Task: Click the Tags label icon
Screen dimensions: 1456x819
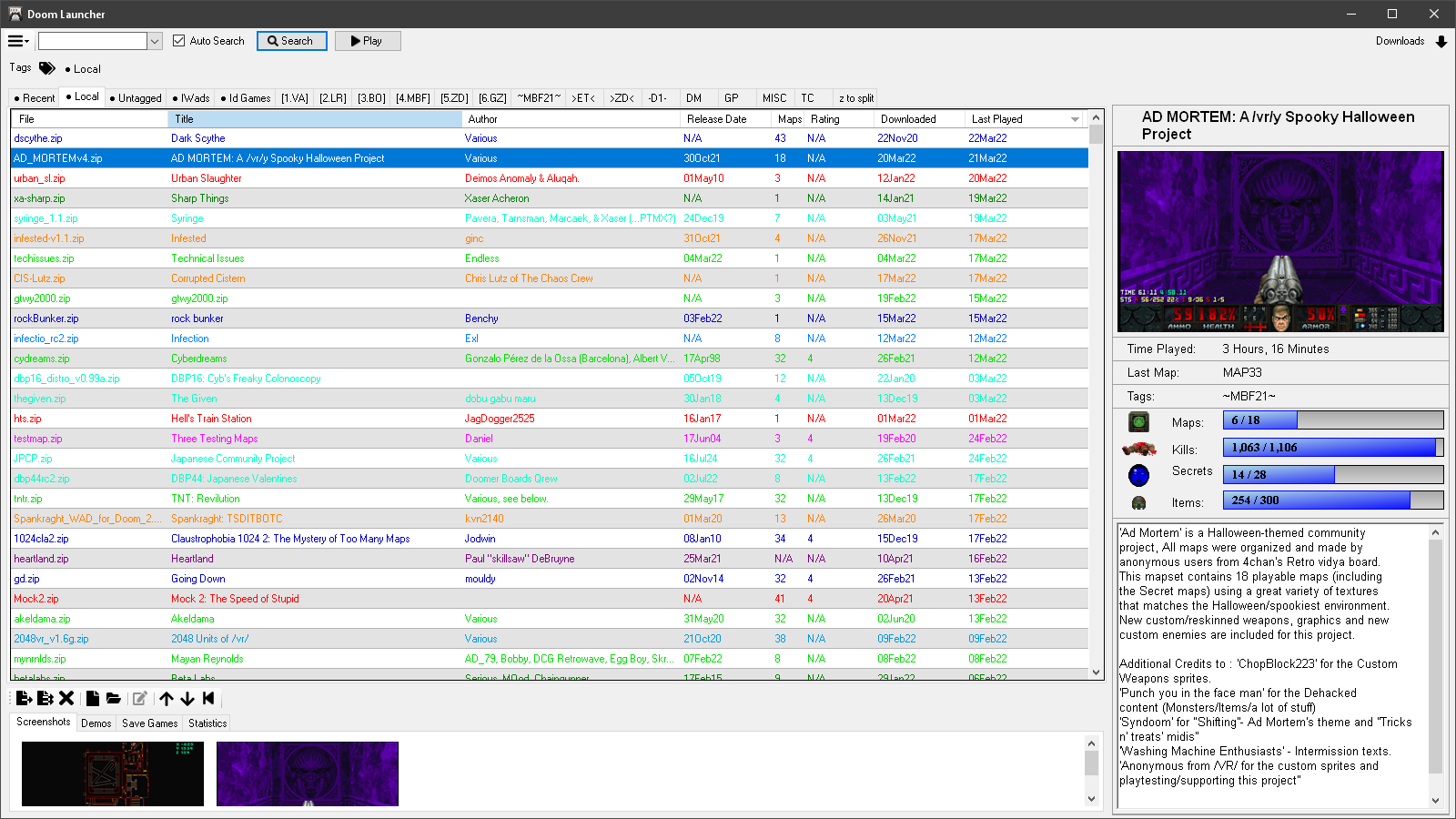Action: [47, 68]
